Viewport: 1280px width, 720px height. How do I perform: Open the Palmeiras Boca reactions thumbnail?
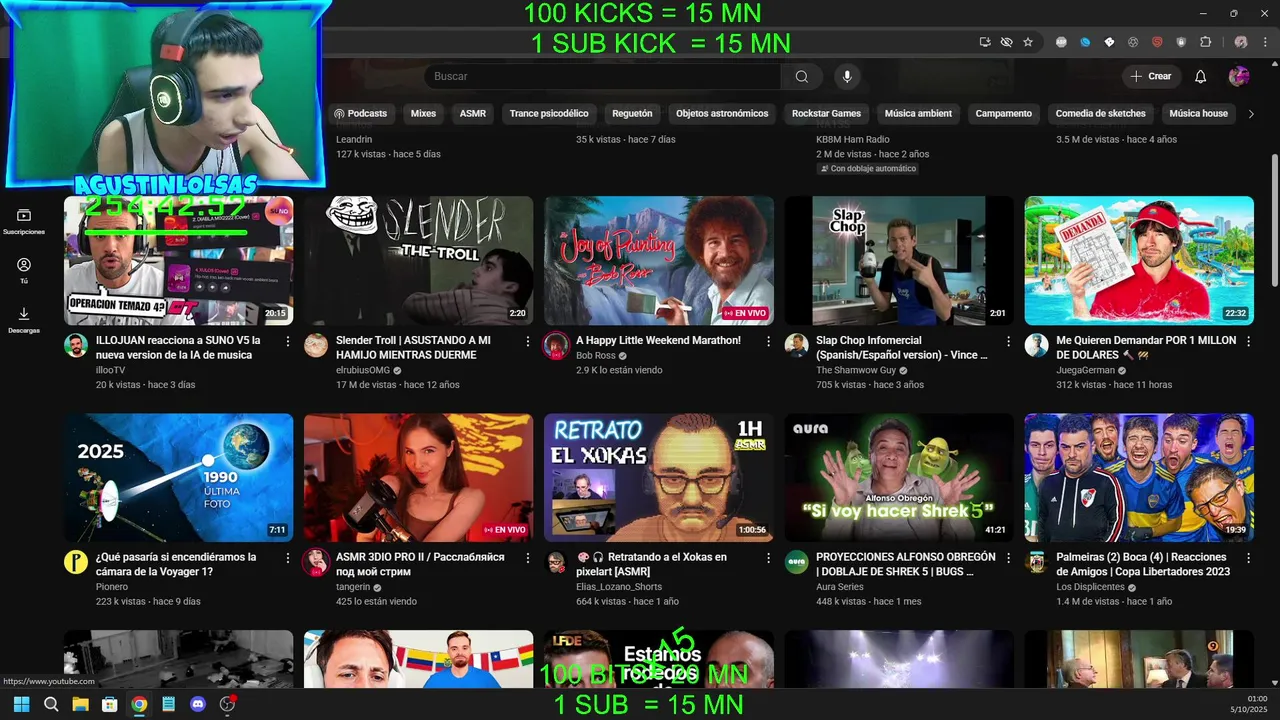[1139, 477]
